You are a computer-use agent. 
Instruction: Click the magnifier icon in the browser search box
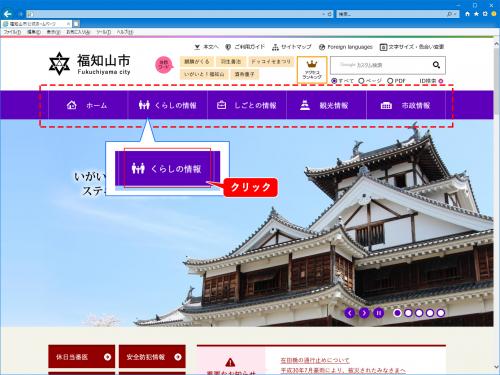click(x=449, y=14)
